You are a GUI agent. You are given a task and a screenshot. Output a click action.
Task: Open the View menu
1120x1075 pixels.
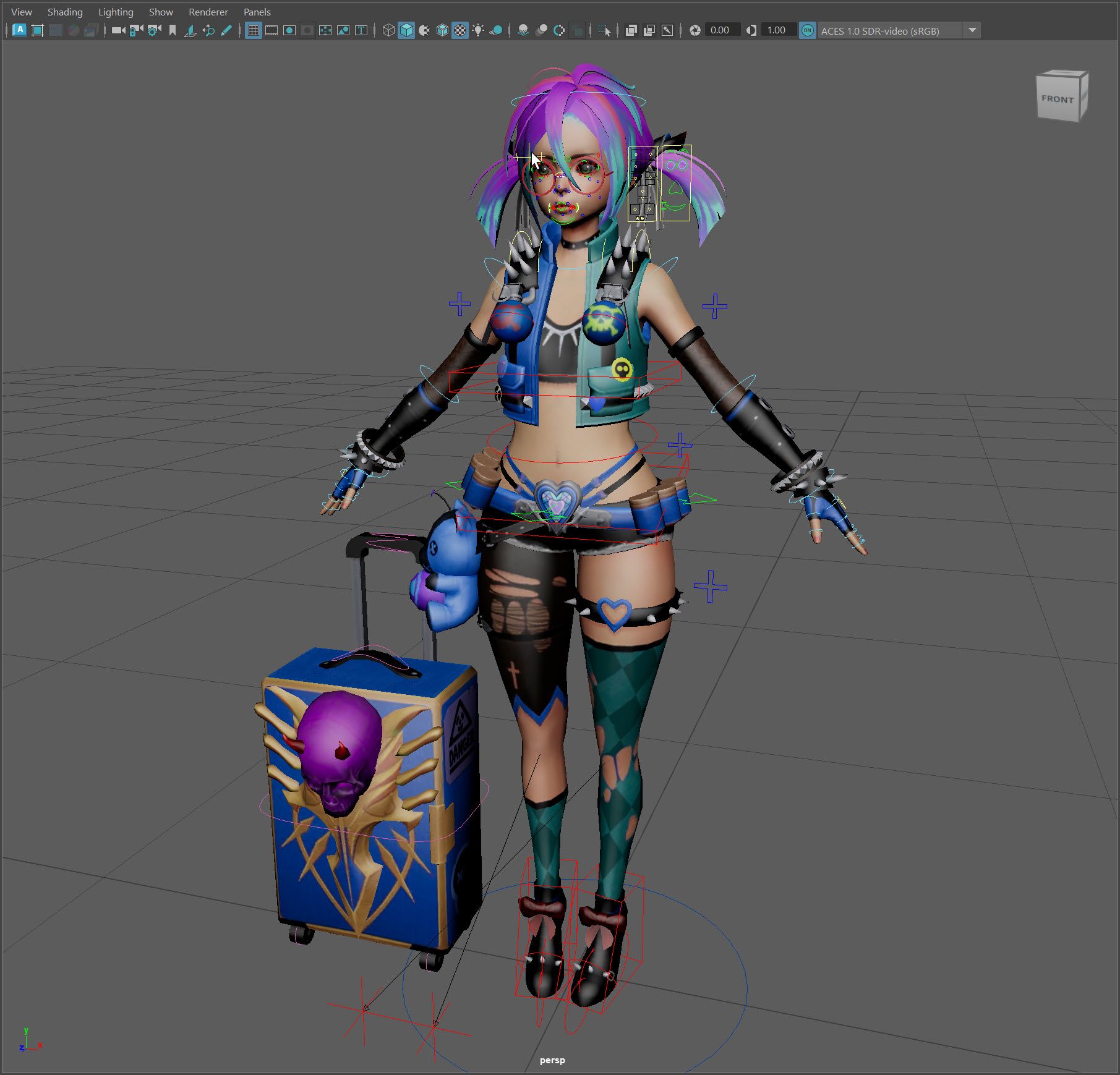(22, 12)
